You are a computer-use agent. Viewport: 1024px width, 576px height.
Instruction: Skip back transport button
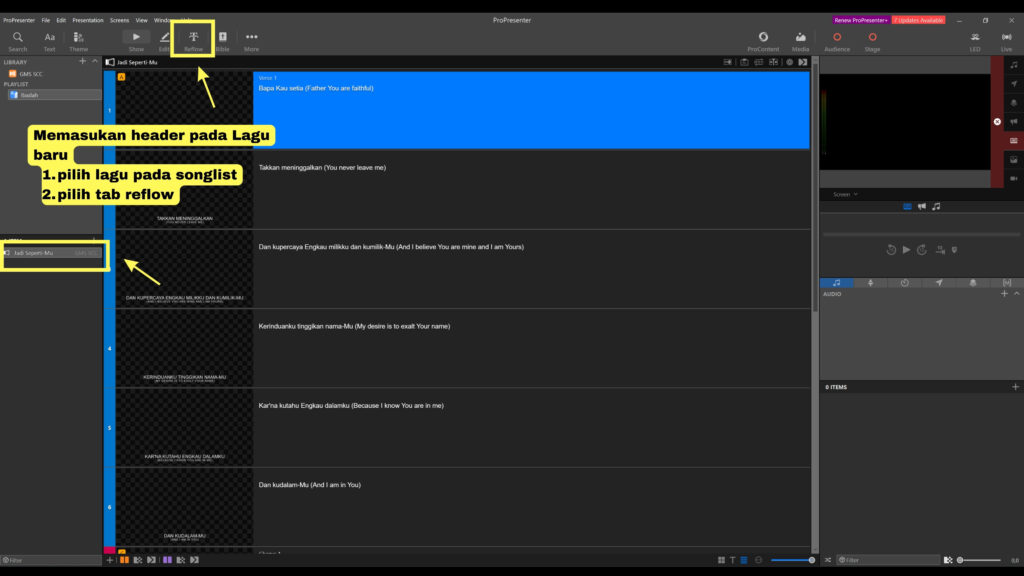(x=891, y=249)
